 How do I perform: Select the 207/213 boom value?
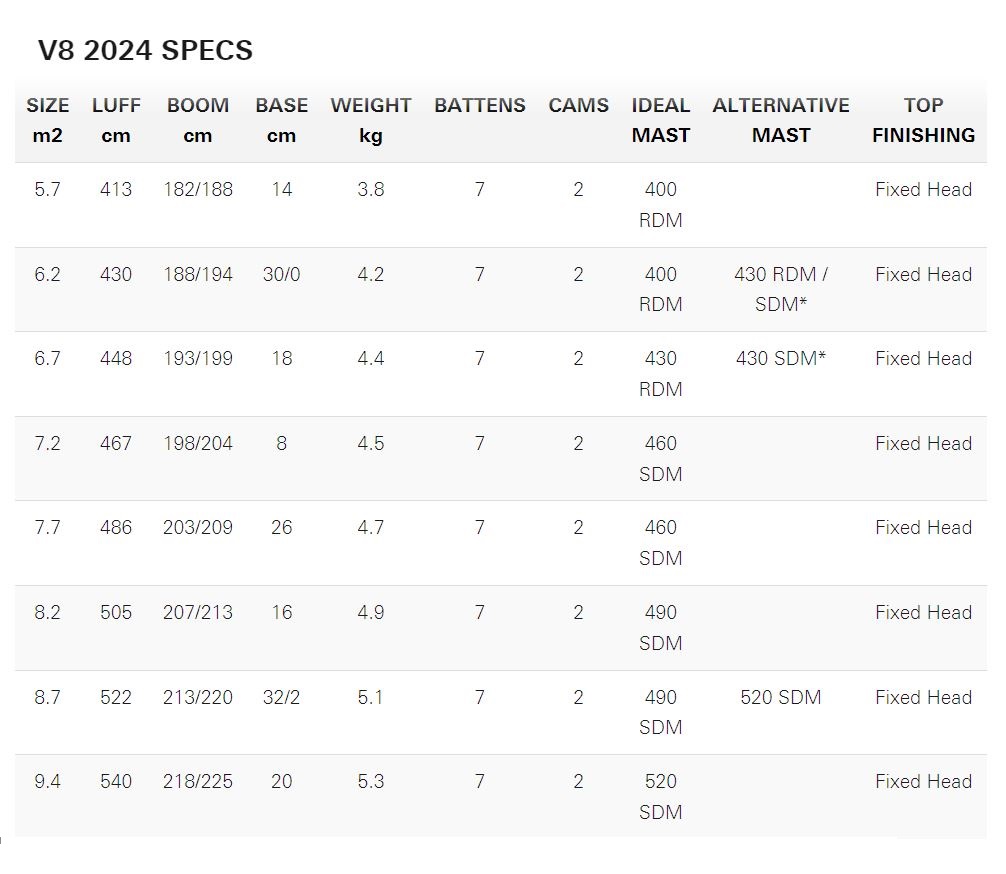(198, 612)
